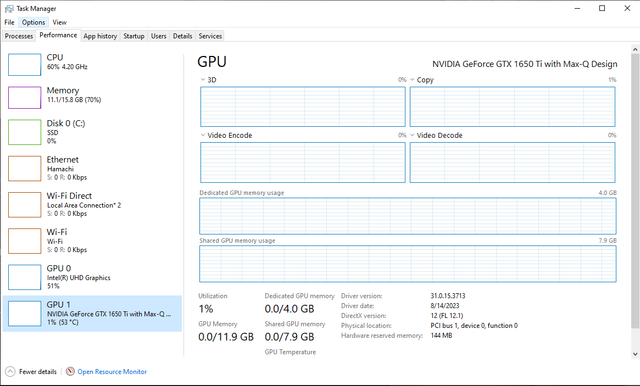The image size is (640, 386).
Task: Switch to the Processes tab
Action: 19,36
